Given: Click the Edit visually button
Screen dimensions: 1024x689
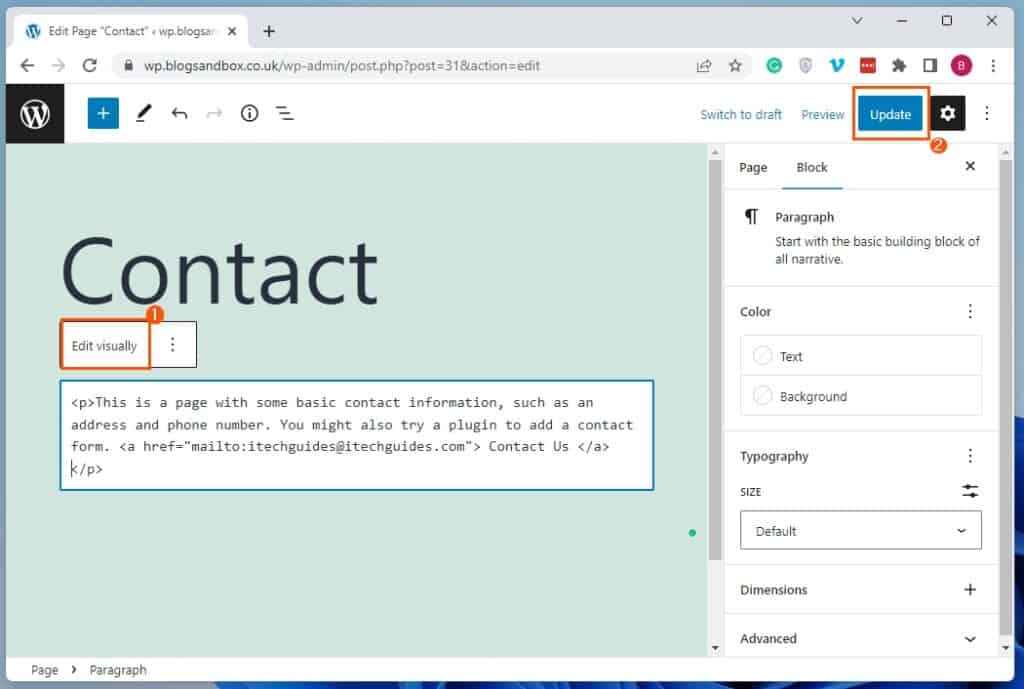Looking at the screenshot, I should pos(104,345).
